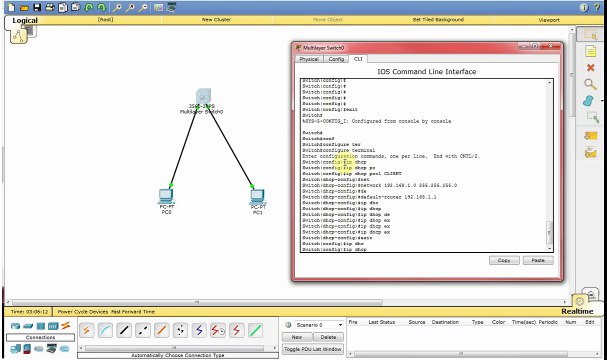607x360 pixels.
Task: Activate the Inspect magnifier tool
Action: click(x=590, y=84)
